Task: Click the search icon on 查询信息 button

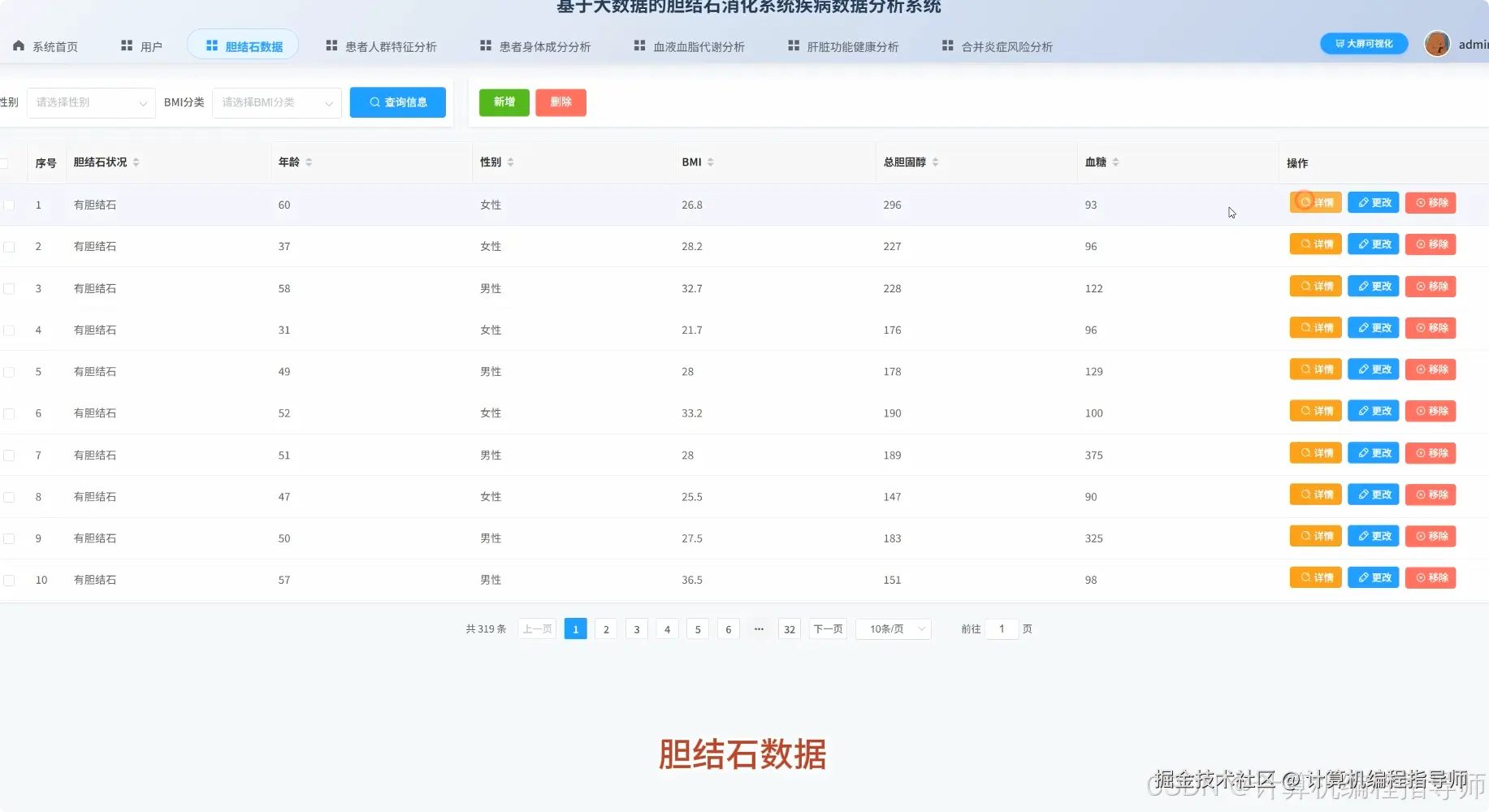Action: (x=374, y=102)
